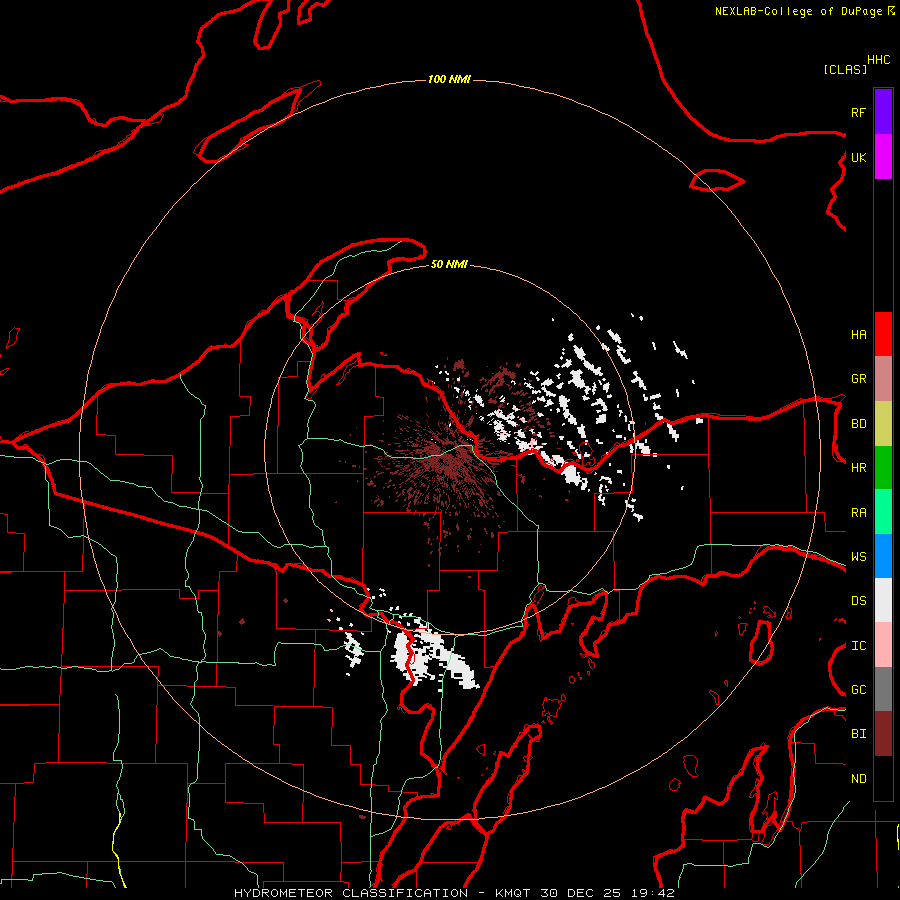The width and height of the screenshot is (900, 900).
Task: Click the ND legend label
Action: tap(858, 779)
